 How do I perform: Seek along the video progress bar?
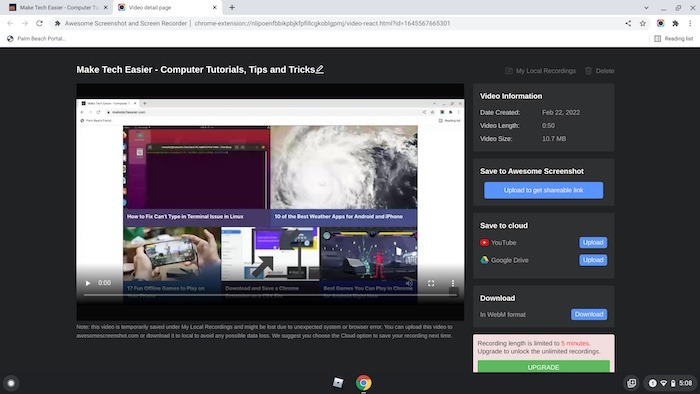(x=270, y=294)
